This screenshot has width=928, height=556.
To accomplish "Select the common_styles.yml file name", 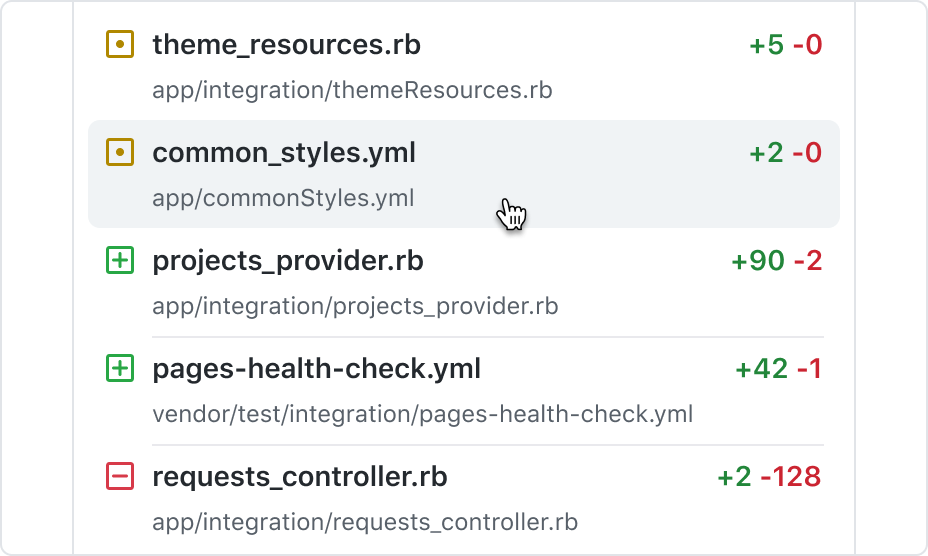I will click(x=284, y=153).
